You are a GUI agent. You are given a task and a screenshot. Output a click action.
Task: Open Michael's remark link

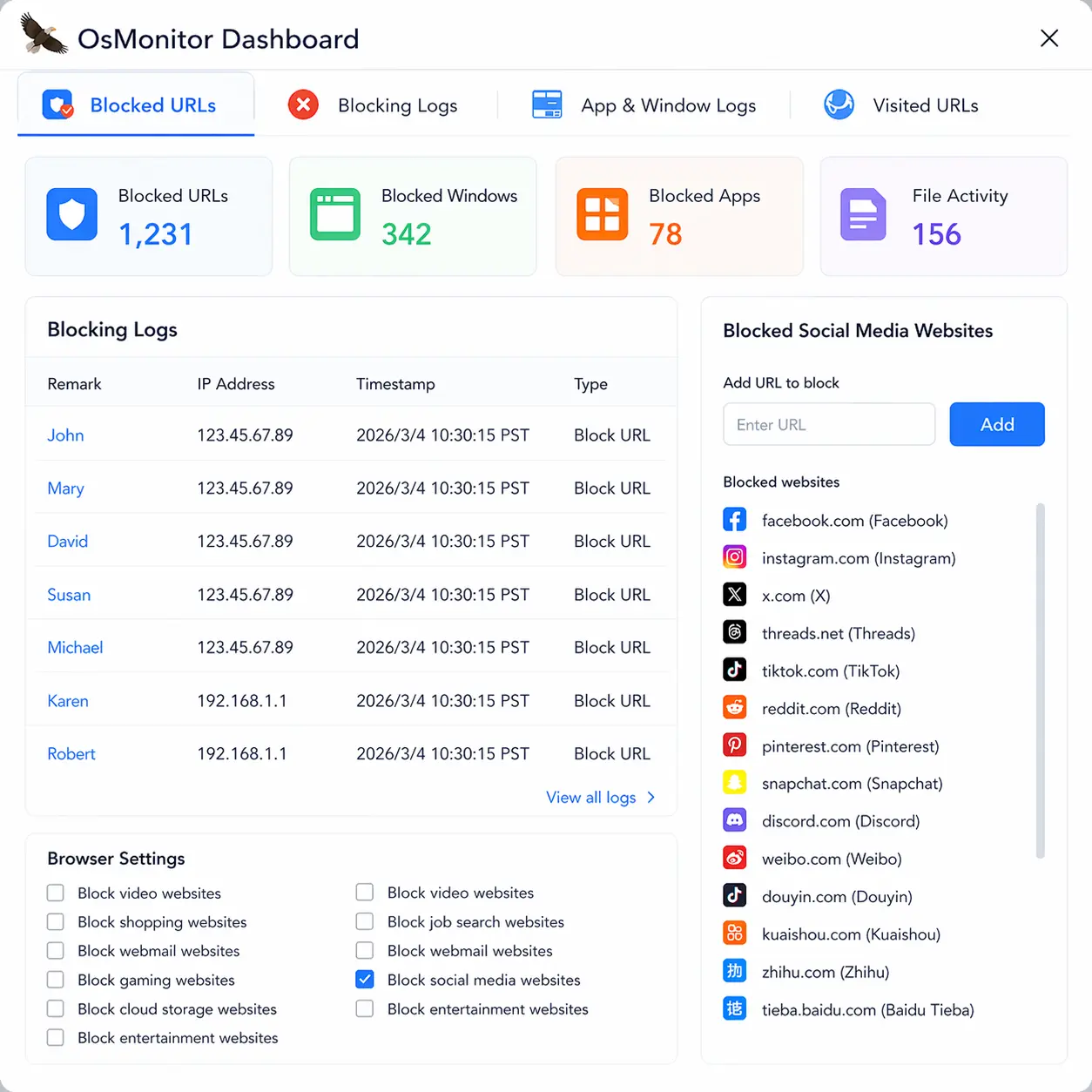[75, 647]
